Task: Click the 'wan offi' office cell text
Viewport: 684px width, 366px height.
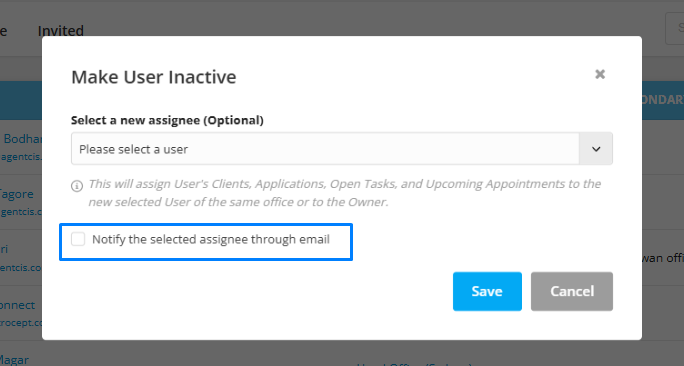Action: point(663,258)
